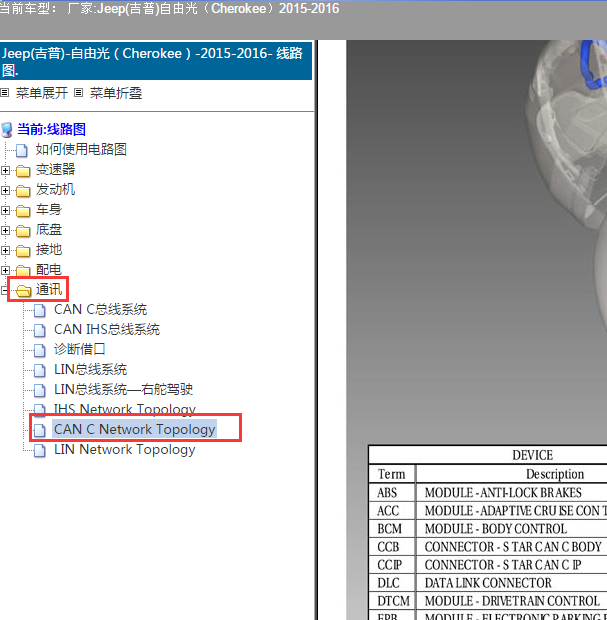The width and height of the screenshot is (607, 620).
Task: Select the 发动机 folder label
Action: (x=55, y=189)
